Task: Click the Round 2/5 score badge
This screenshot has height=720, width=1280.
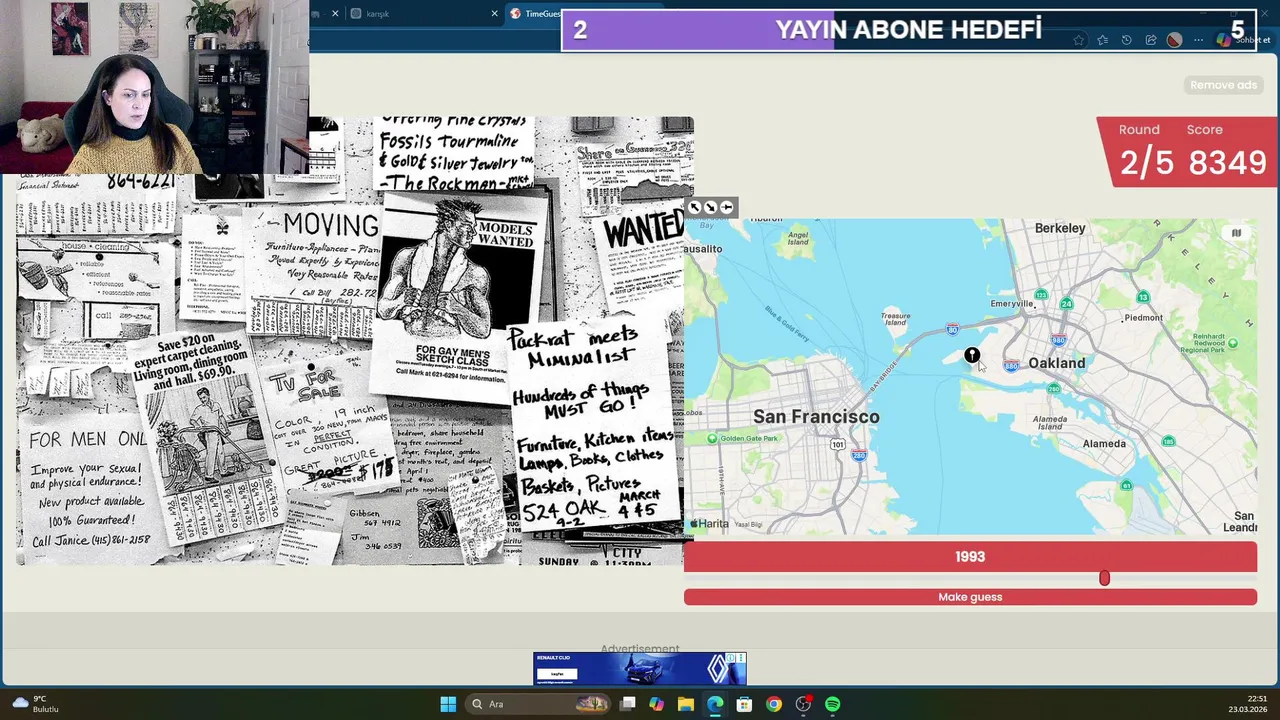Action: point(1188,152)
